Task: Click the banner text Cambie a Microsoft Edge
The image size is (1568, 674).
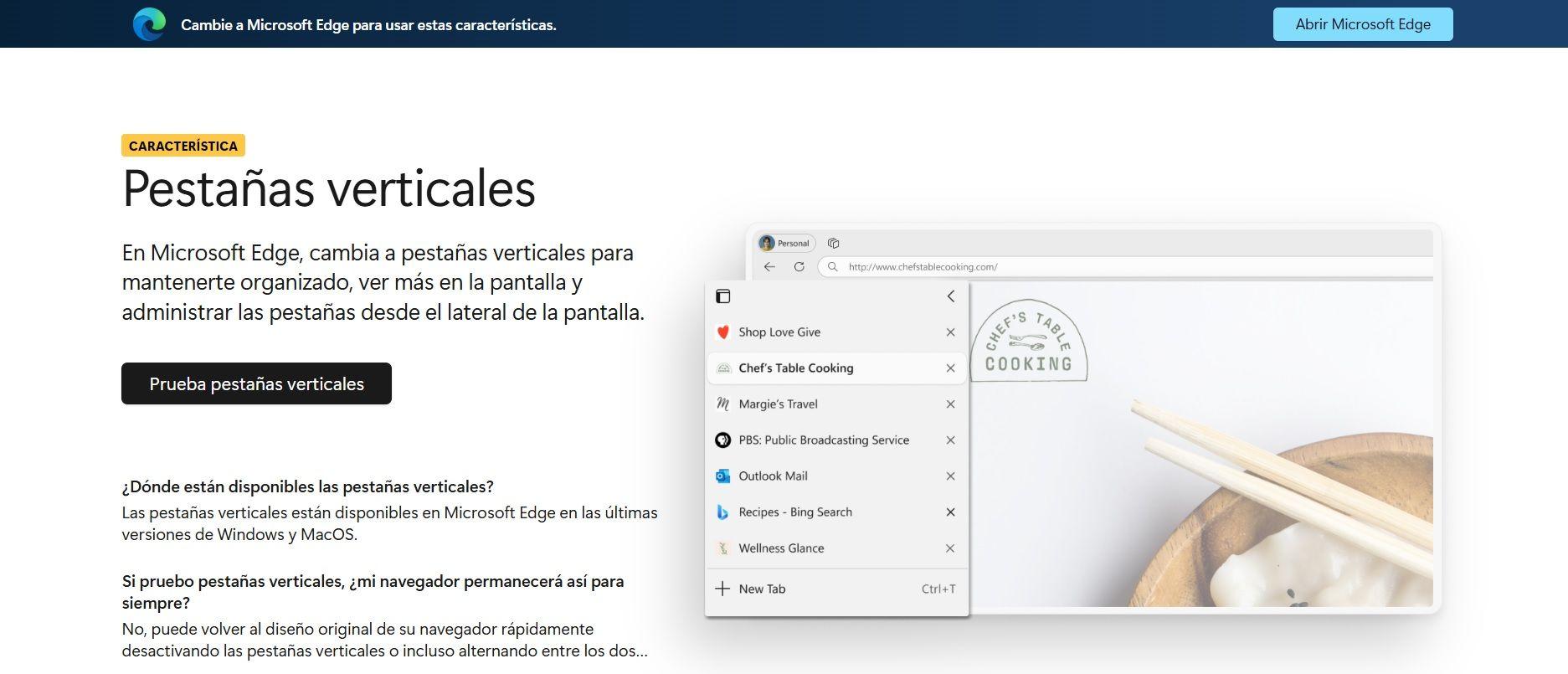Action: coord(368,25)
